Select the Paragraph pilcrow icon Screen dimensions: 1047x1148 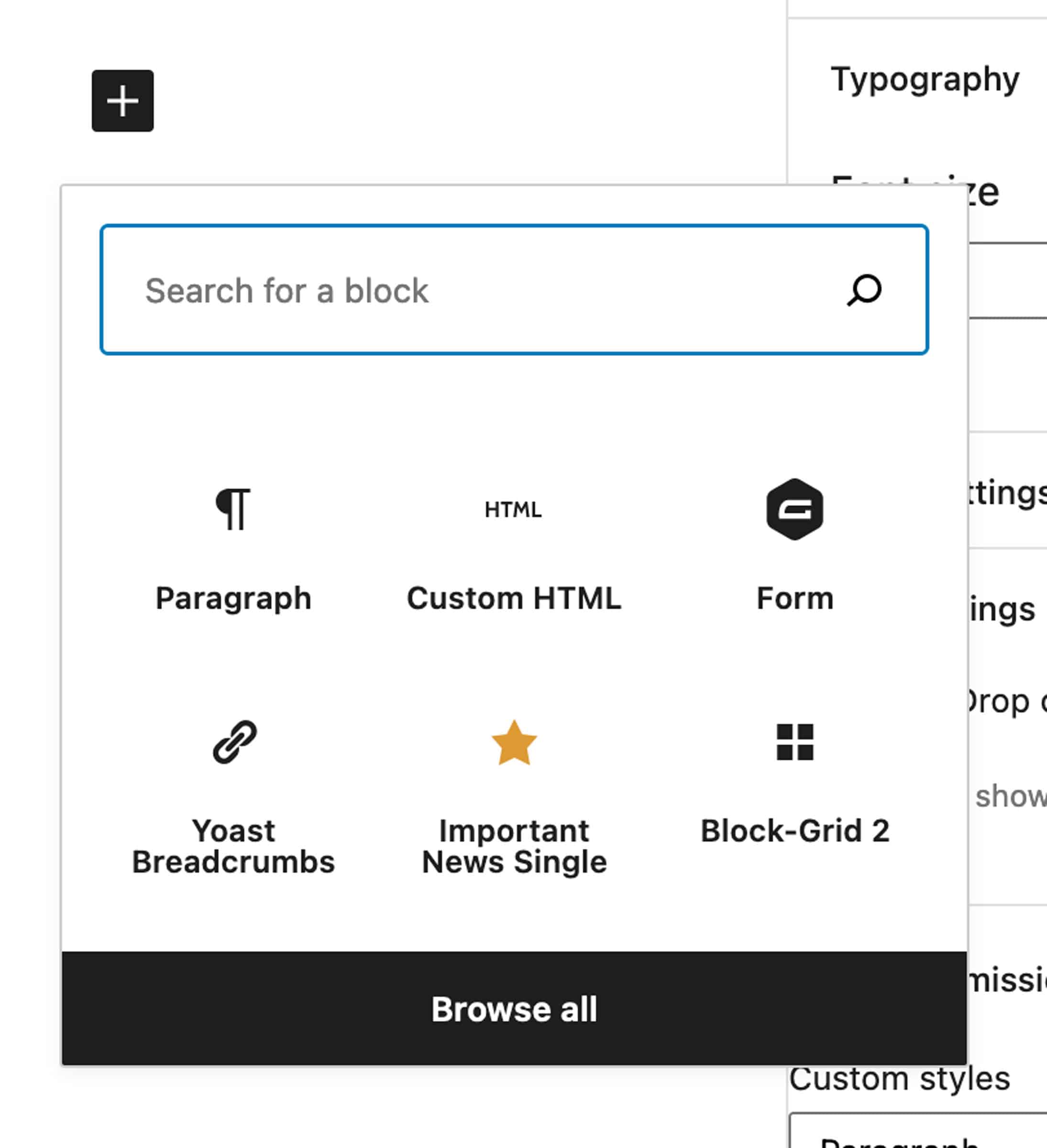pyautogui.click(x=233, y=508)
